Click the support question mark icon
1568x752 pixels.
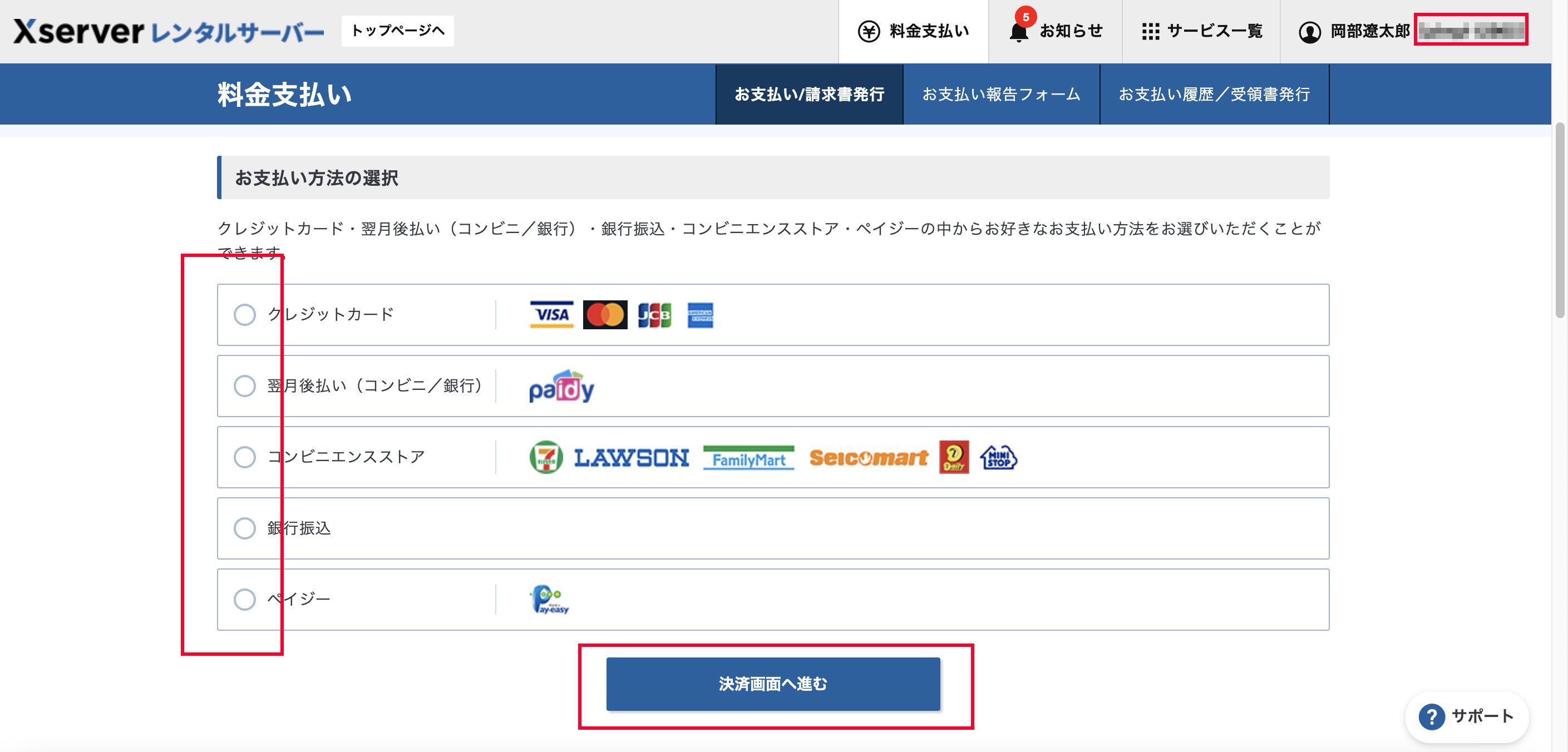[1432, 716]
